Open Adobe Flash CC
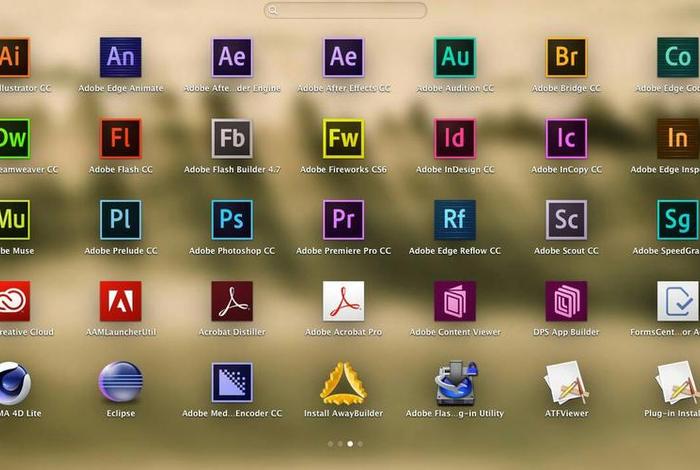 pyautogui.click(x=121, y=138)
